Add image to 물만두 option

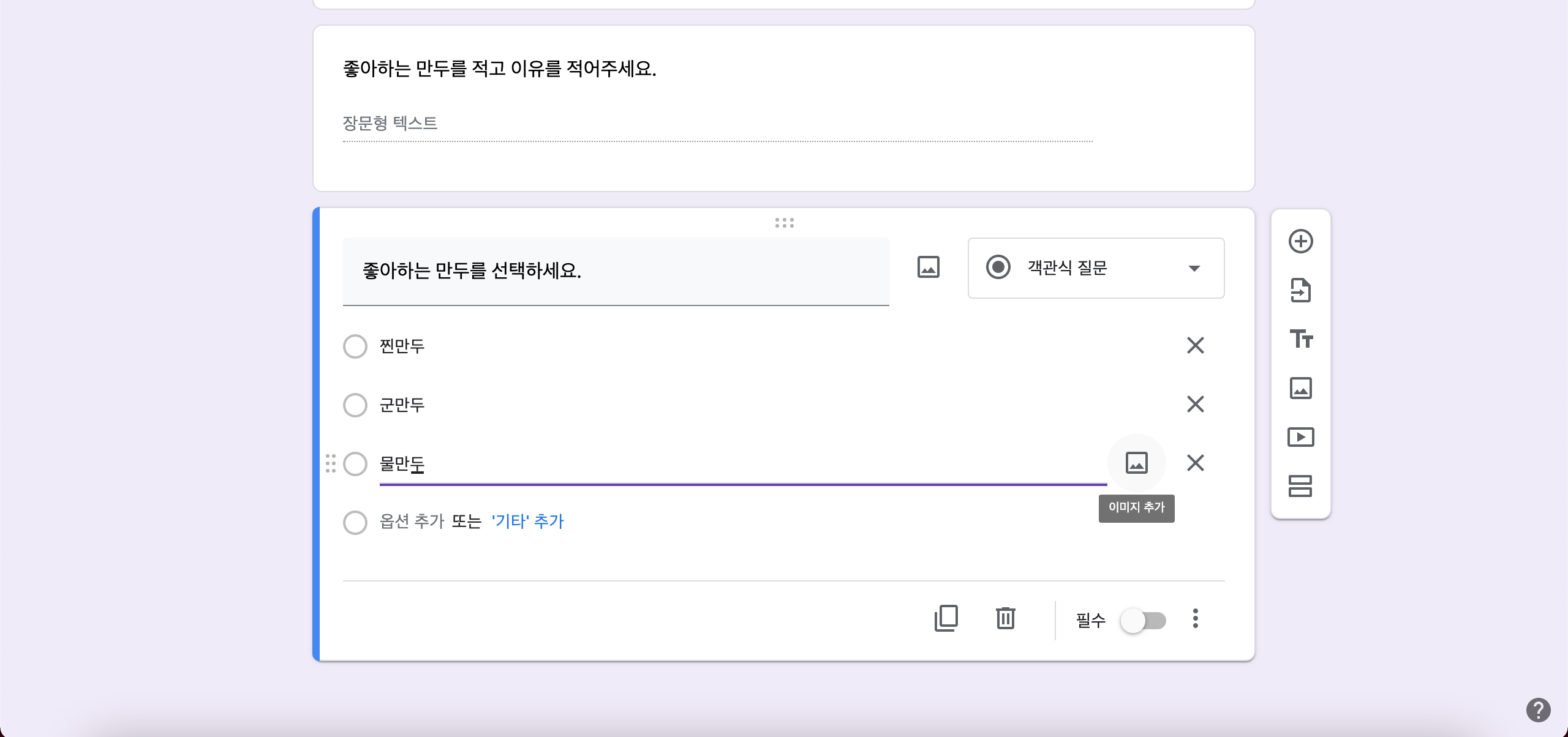(1136, 463)
